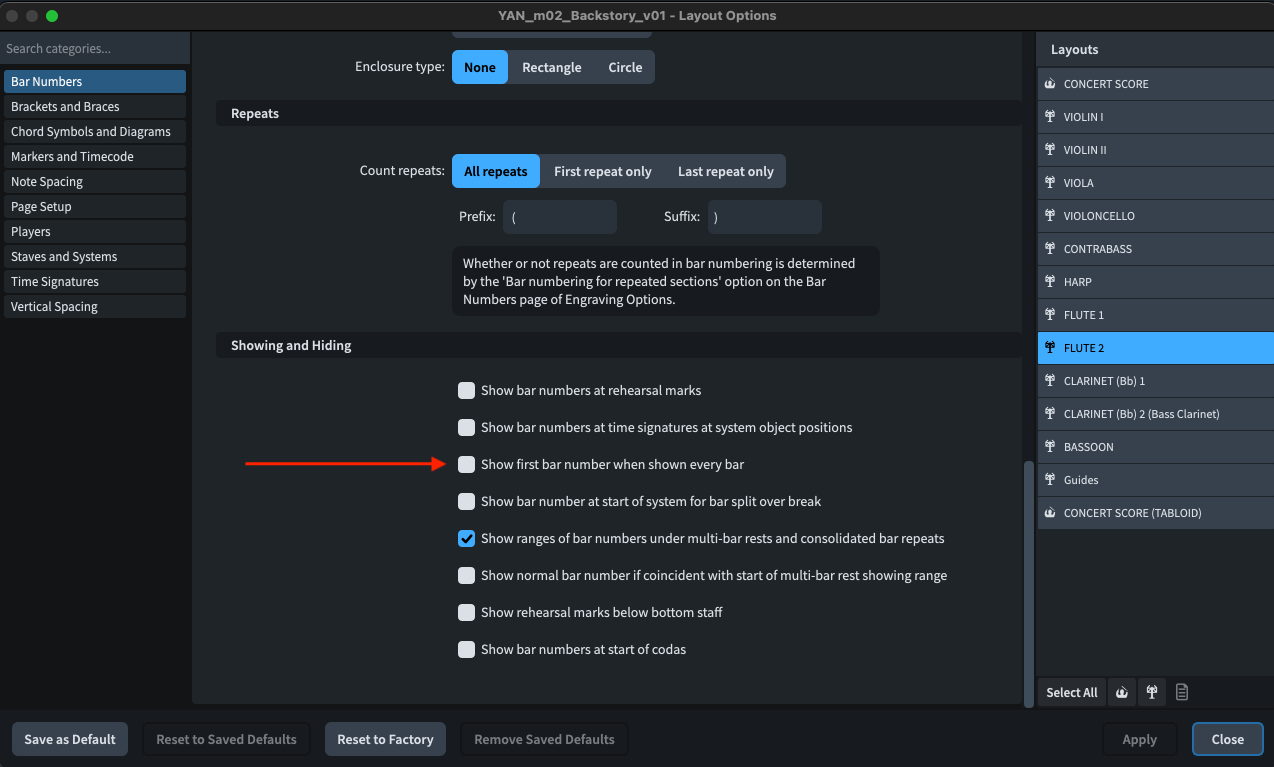The height and width of the screenshot is (767, 1274).
Task: Click the Search categories field
Action: pyautogui.click(x=95, y=49)
